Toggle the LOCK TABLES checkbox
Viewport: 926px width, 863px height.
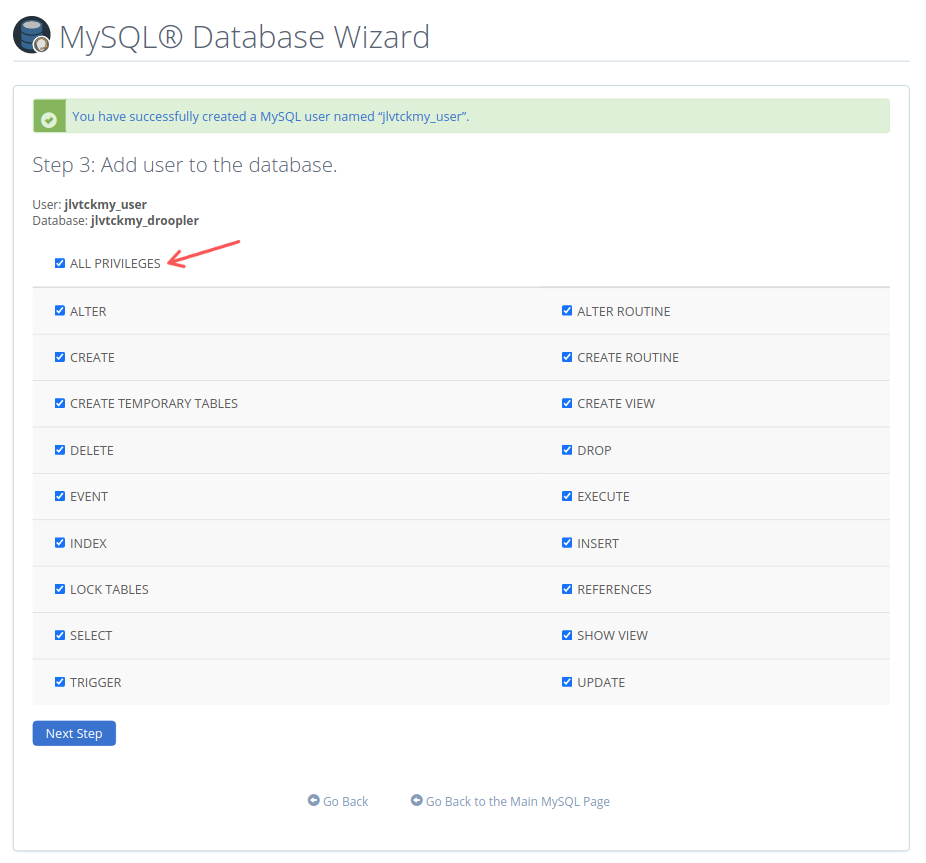(x=60, y=589)
